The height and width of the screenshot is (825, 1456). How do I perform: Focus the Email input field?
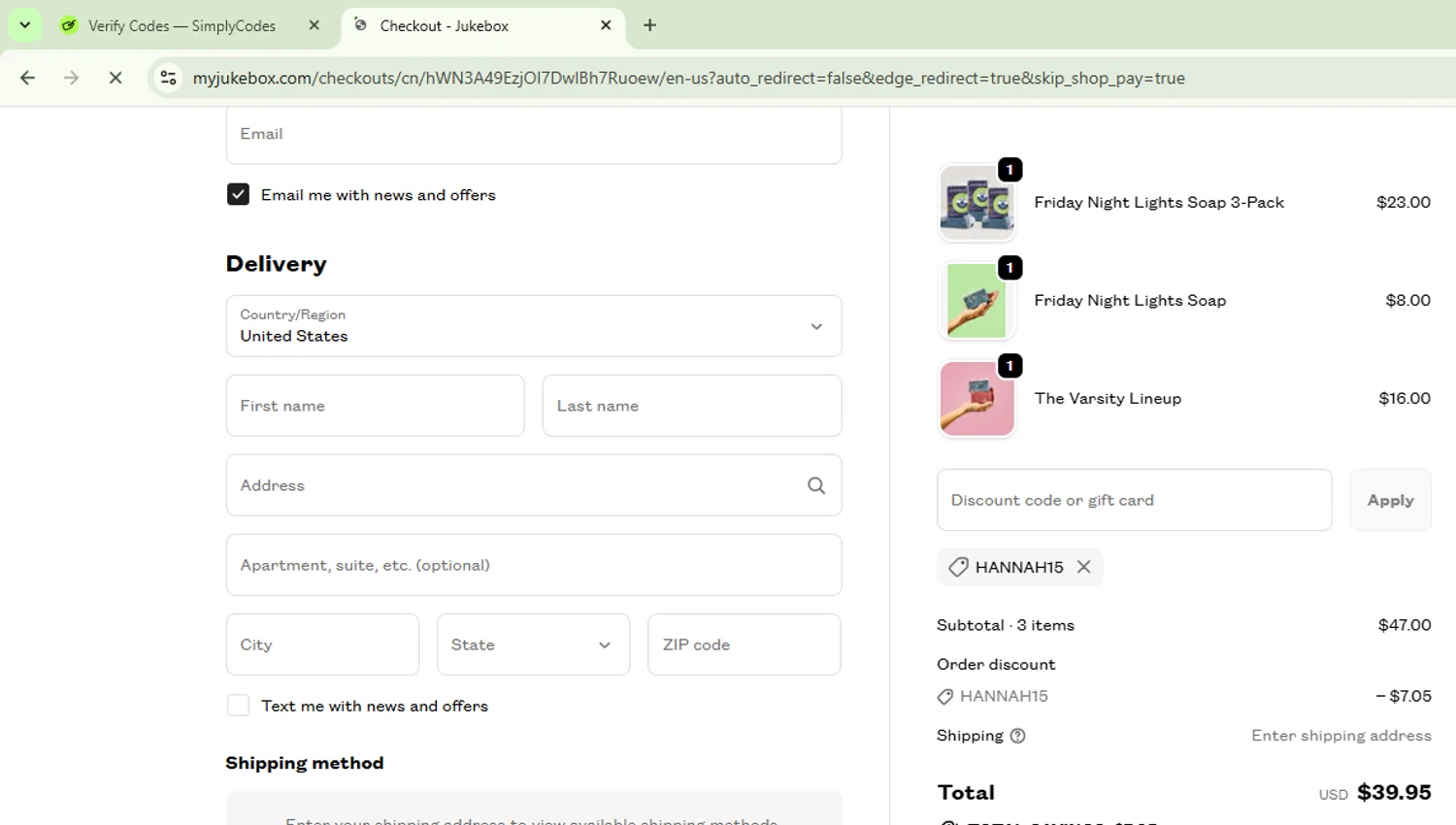(534, 134)
